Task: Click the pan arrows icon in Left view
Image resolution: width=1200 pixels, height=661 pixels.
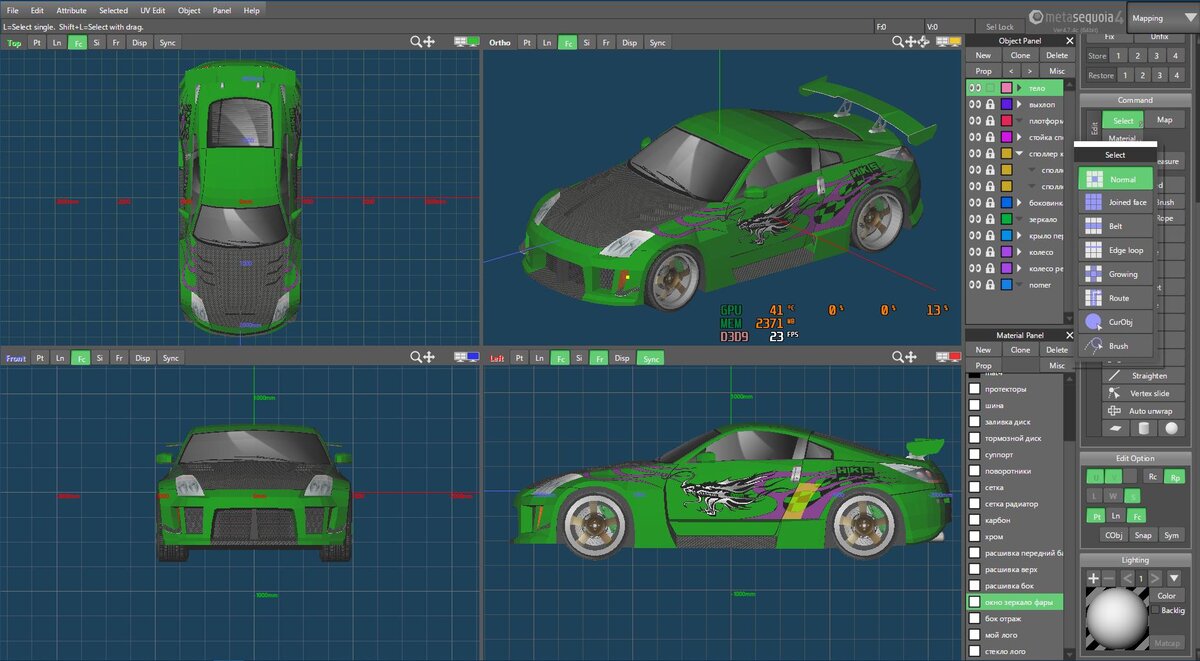Action: coord(911,357)
